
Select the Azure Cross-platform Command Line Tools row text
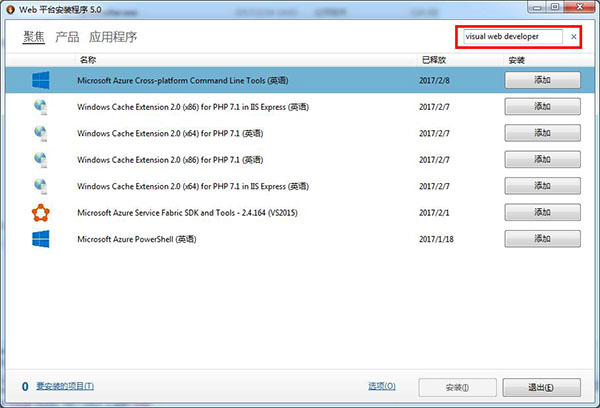183,81
